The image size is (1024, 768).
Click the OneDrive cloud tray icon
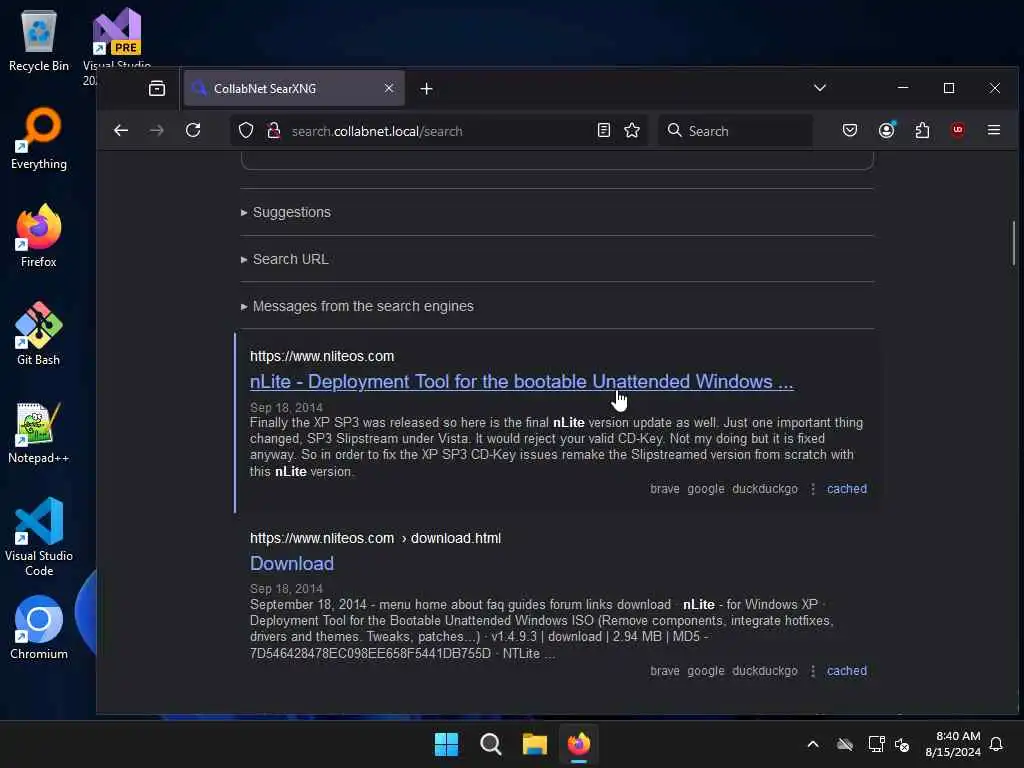pyautogui.click(x=844, y=744)
